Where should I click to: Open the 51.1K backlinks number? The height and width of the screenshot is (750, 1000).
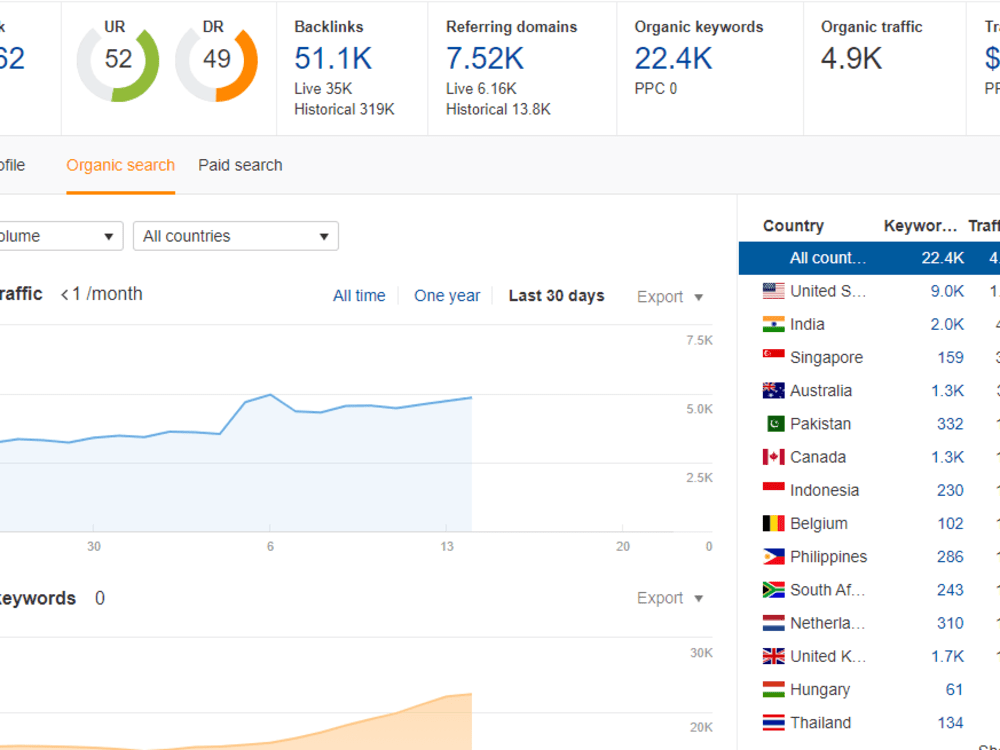pos(333,59)
